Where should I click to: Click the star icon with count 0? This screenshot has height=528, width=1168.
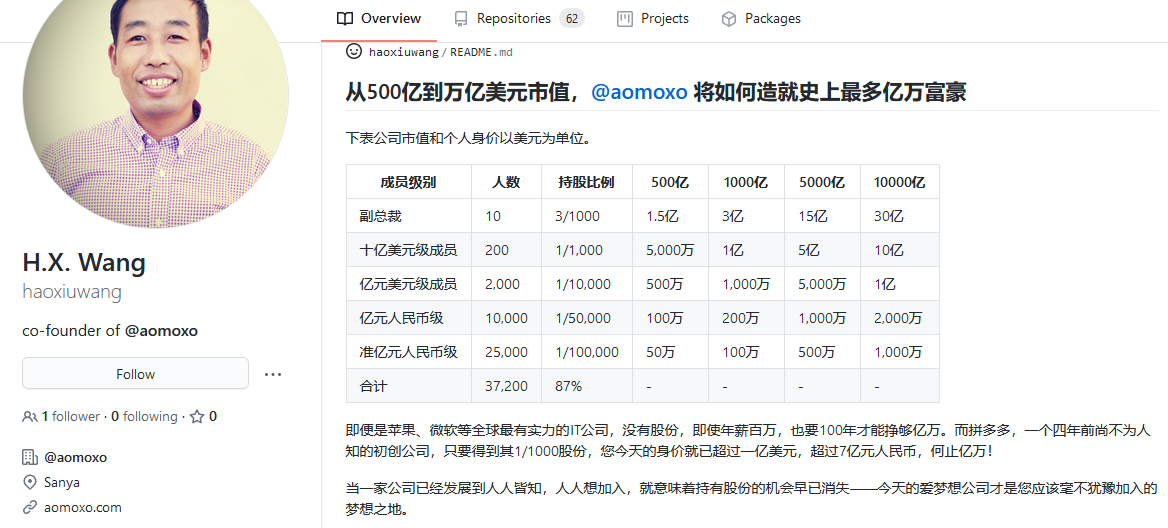[197, 416]
